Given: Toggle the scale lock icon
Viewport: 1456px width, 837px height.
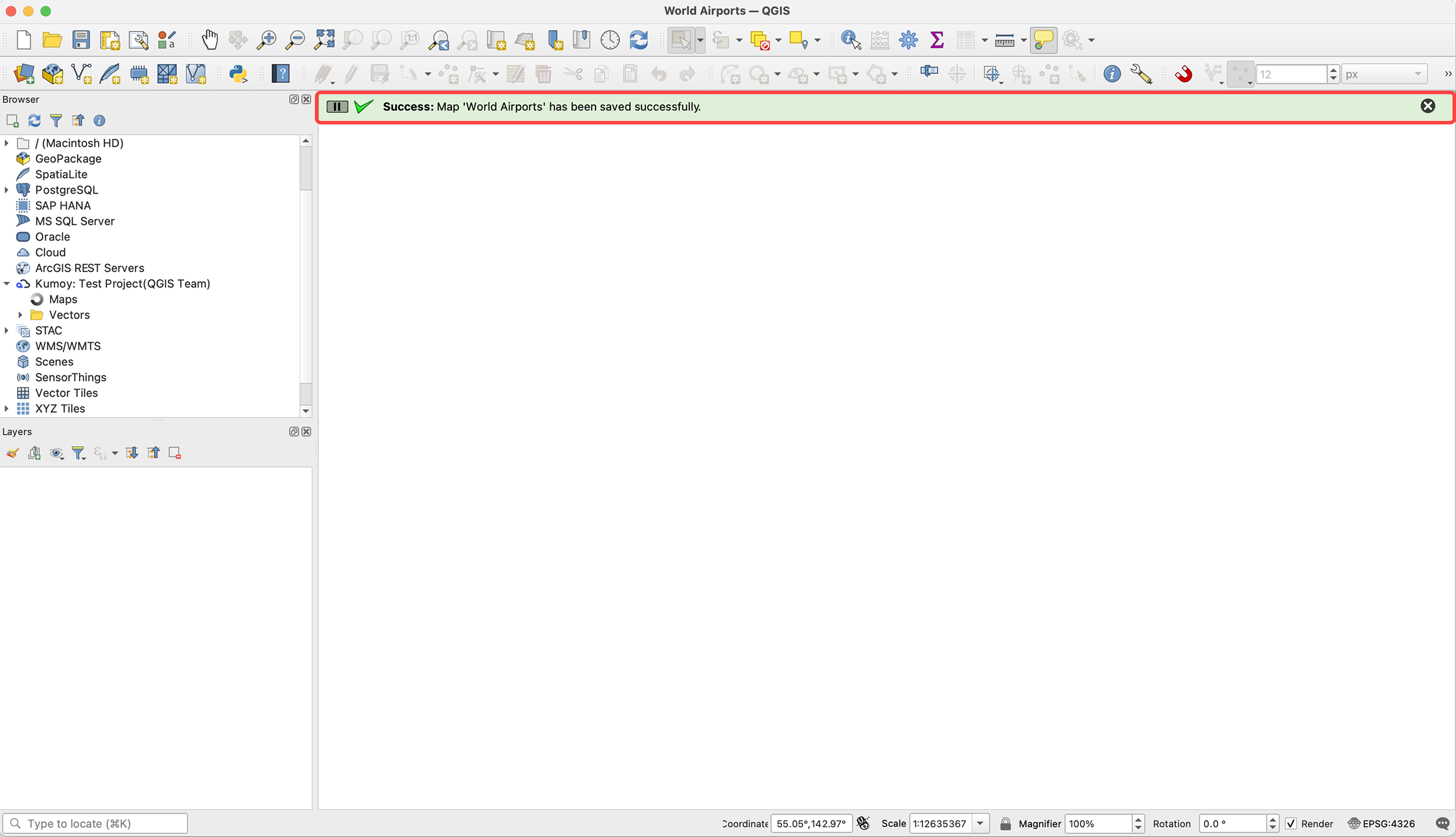Looking at the screenshot, I should point(1005,824).
